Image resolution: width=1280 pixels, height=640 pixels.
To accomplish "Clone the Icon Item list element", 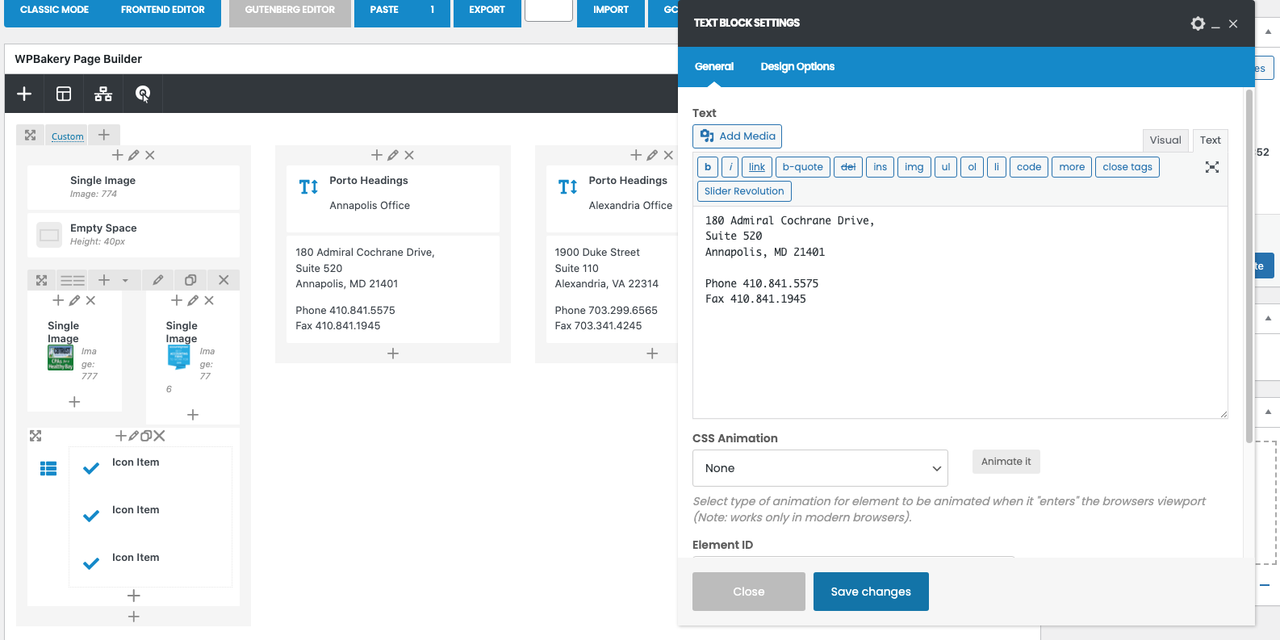I will [146, 436].
